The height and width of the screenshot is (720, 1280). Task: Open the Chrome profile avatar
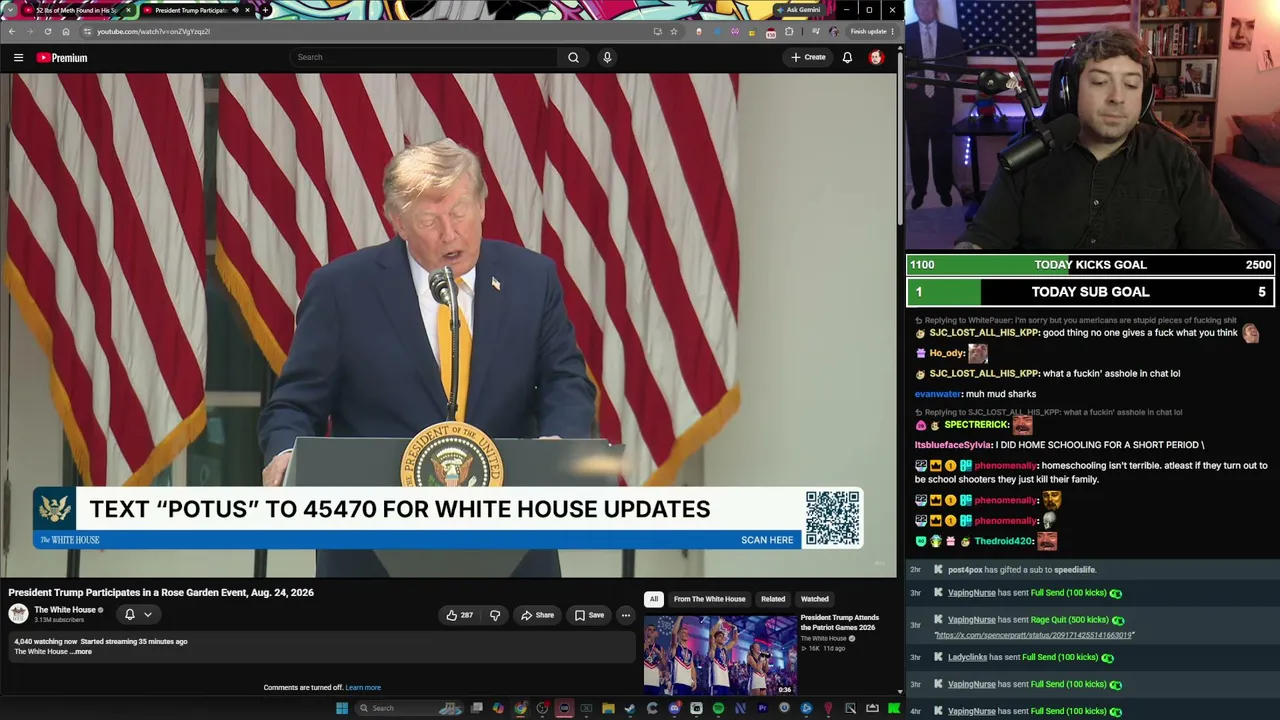click(834, 31)
